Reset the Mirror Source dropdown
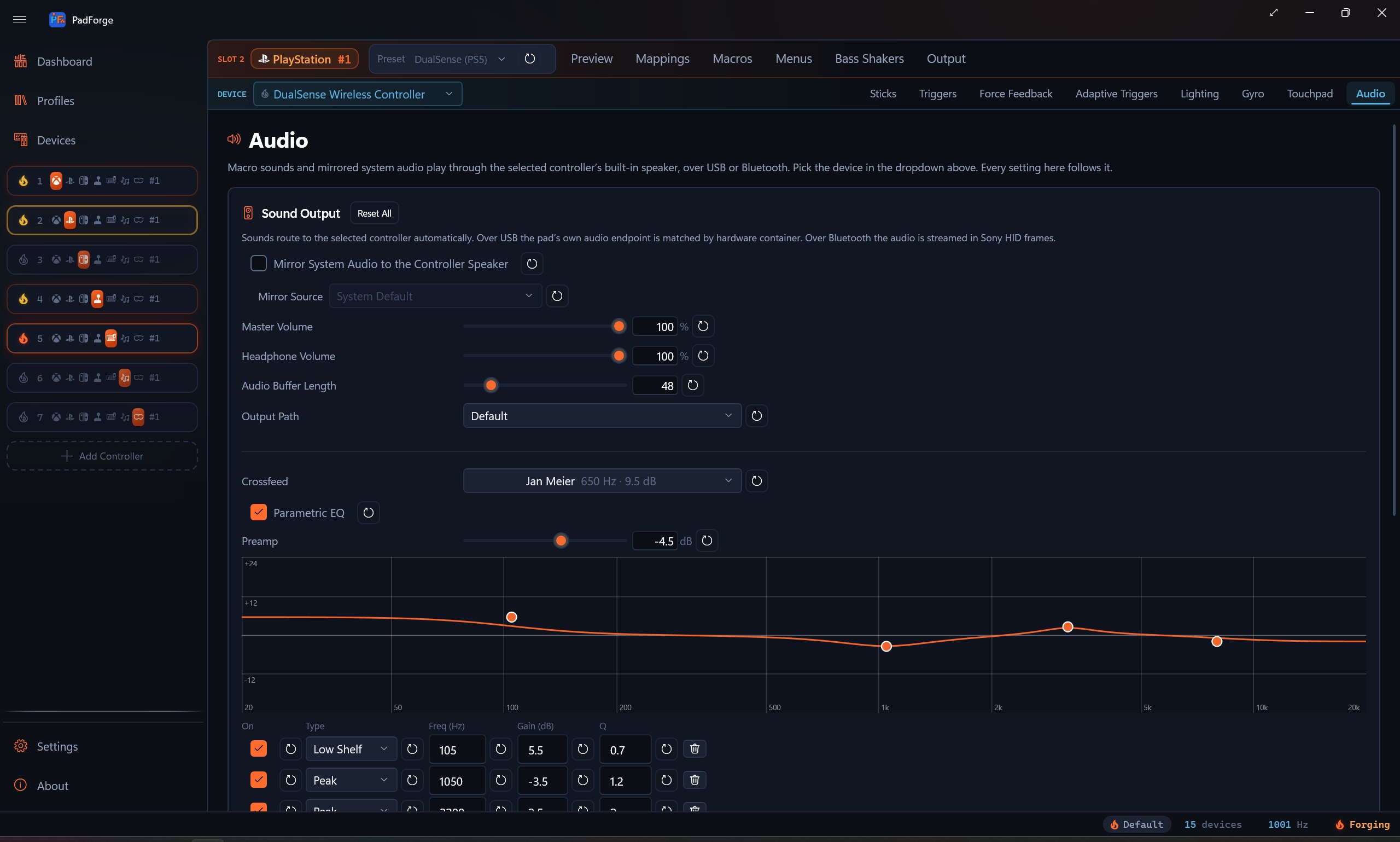Image resolution: width=1400 pixels, height=842 pixels. coord(557,296)
